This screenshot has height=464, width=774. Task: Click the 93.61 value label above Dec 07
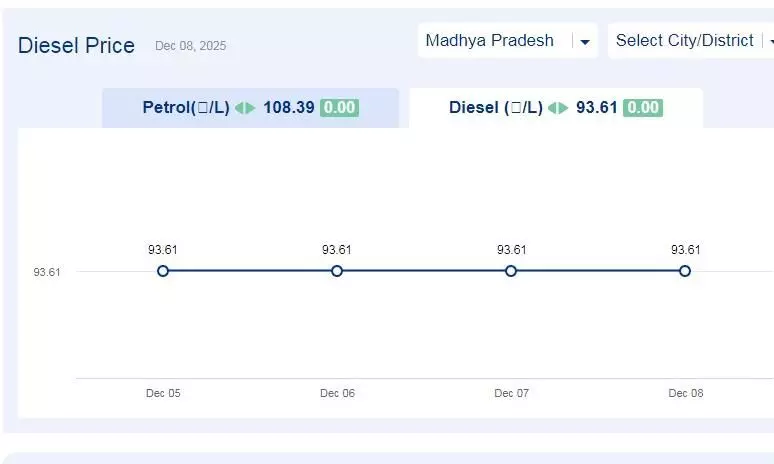coord(511,250)
